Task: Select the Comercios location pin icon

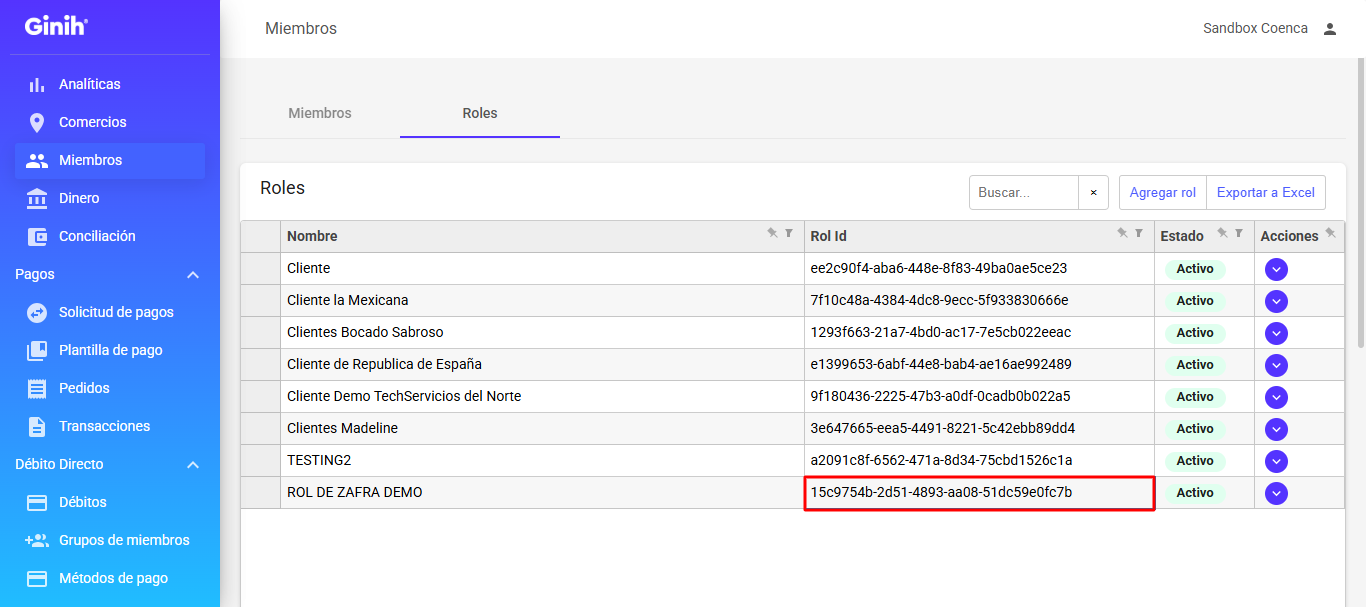Action: pyautogui.click(x=37, y=122)
